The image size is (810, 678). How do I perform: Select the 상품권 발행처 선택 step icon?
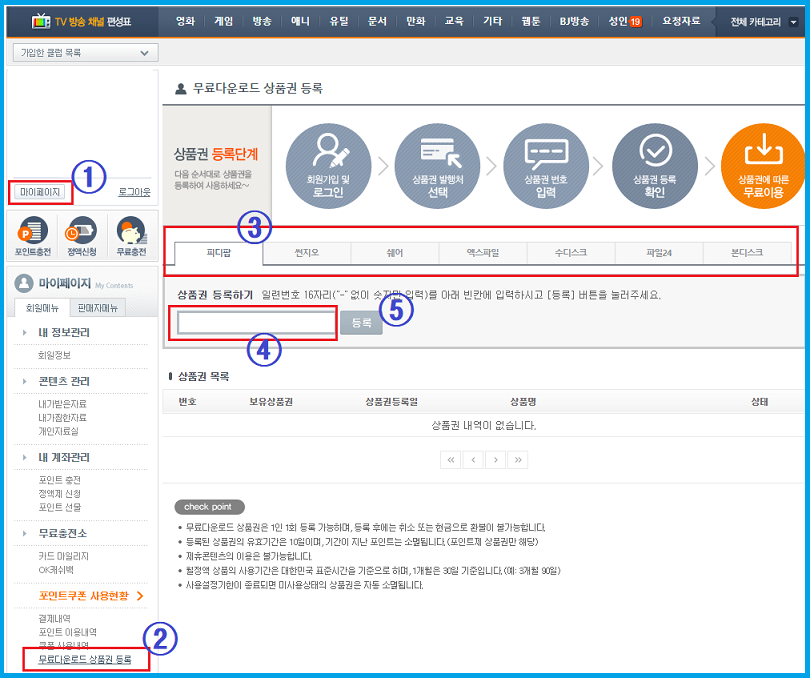(437, 166)
